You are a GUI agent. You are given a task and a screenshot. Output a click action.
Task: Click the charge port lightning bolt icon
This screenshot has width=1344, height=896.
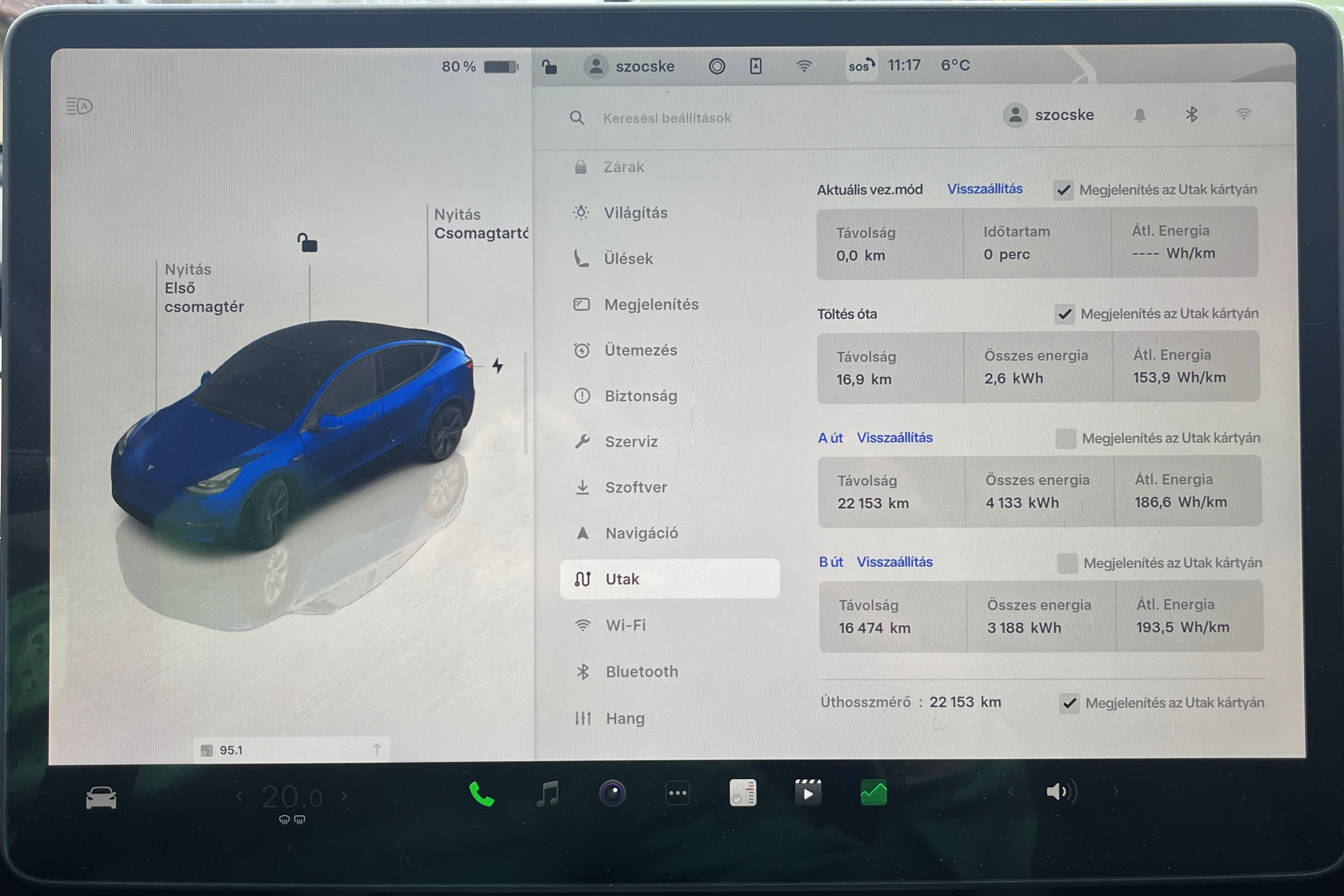[498, 365]
